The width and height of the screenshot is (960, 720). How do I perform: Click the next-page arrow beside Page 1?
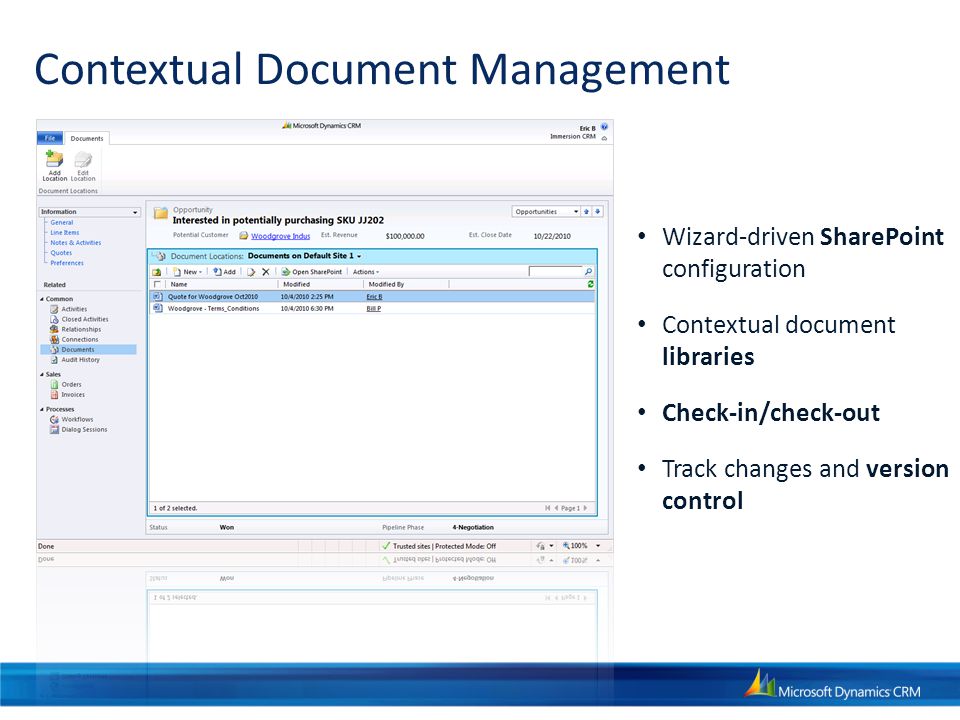[x=585, y=508]
